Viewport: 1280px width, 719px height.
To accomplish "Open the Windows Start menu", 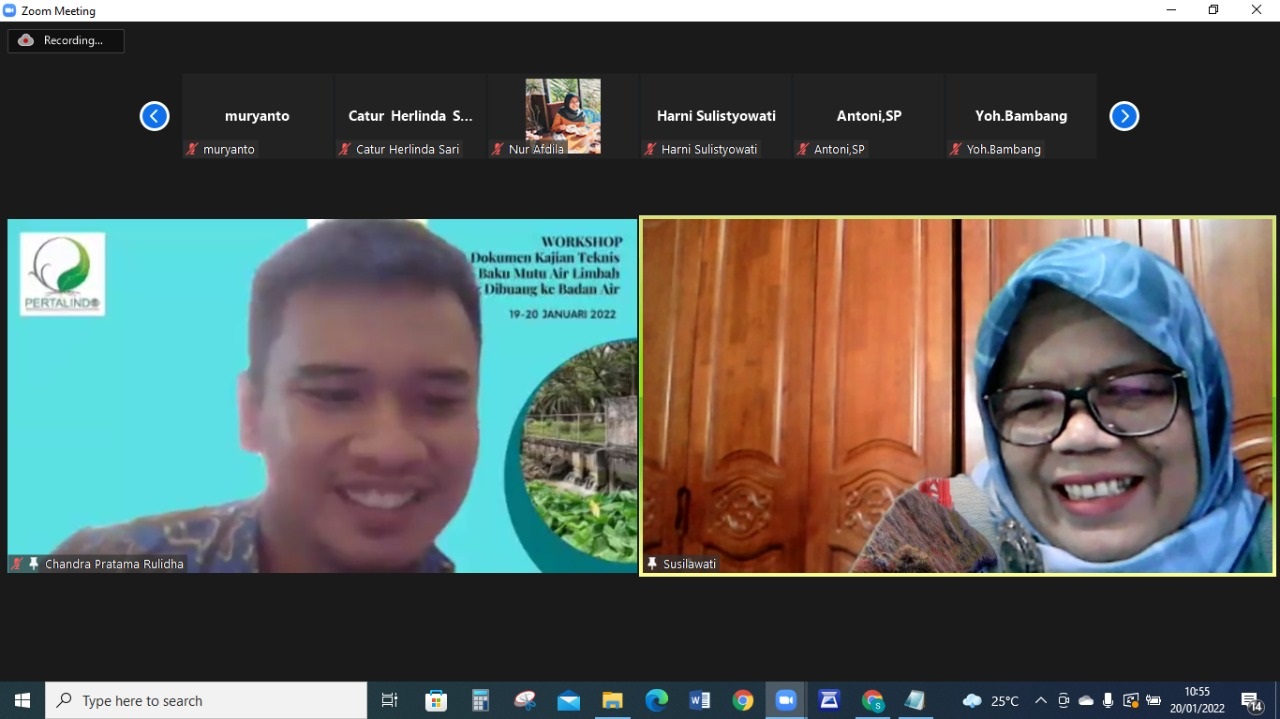I will 22,701.
